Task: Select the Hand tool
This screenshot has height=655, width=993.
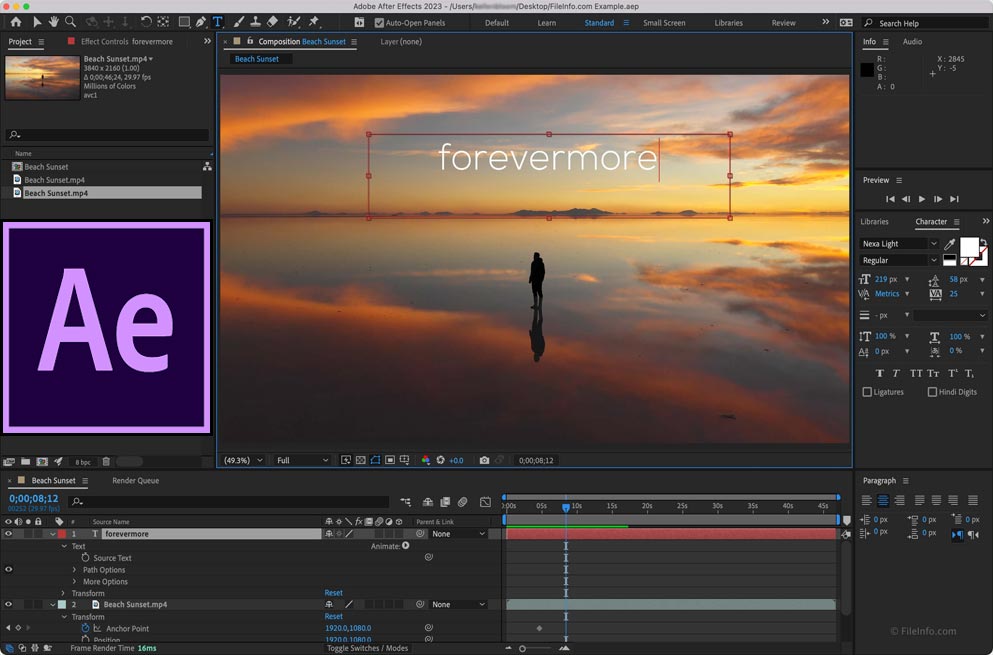Action: (x=54, y=22)
